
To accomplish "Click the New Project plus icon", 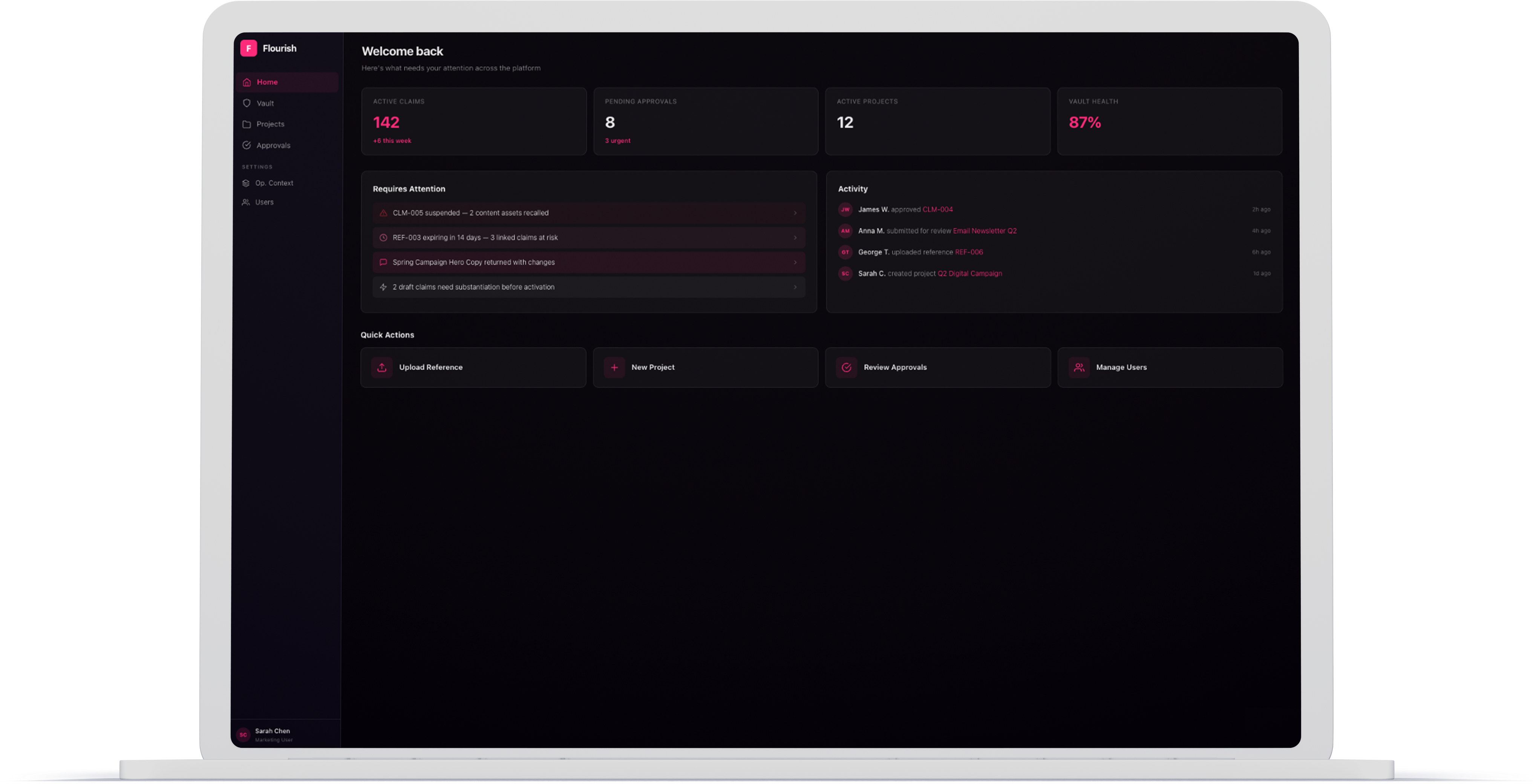I will [x=614, y=367].
